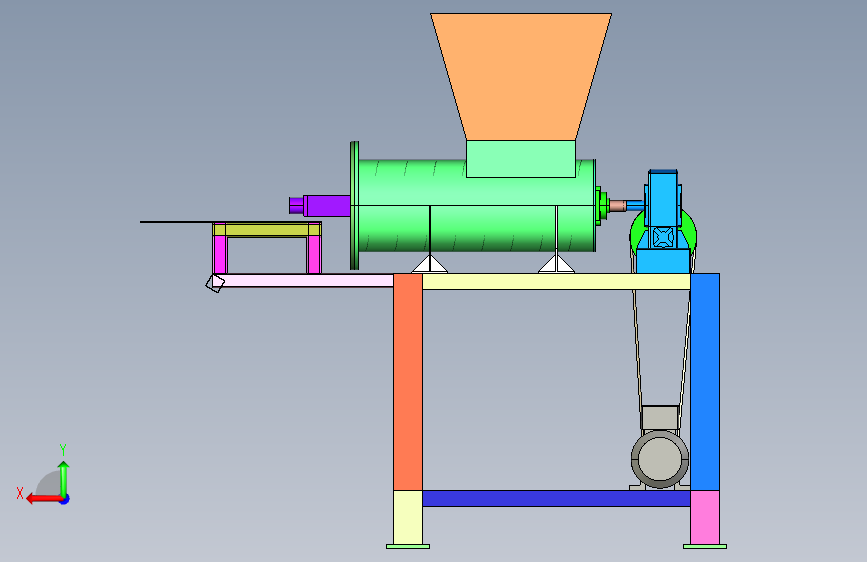Select the salmon shaft coupling near gearbox
This screenshot has width=867, height=562.
(x=618, y=206)
